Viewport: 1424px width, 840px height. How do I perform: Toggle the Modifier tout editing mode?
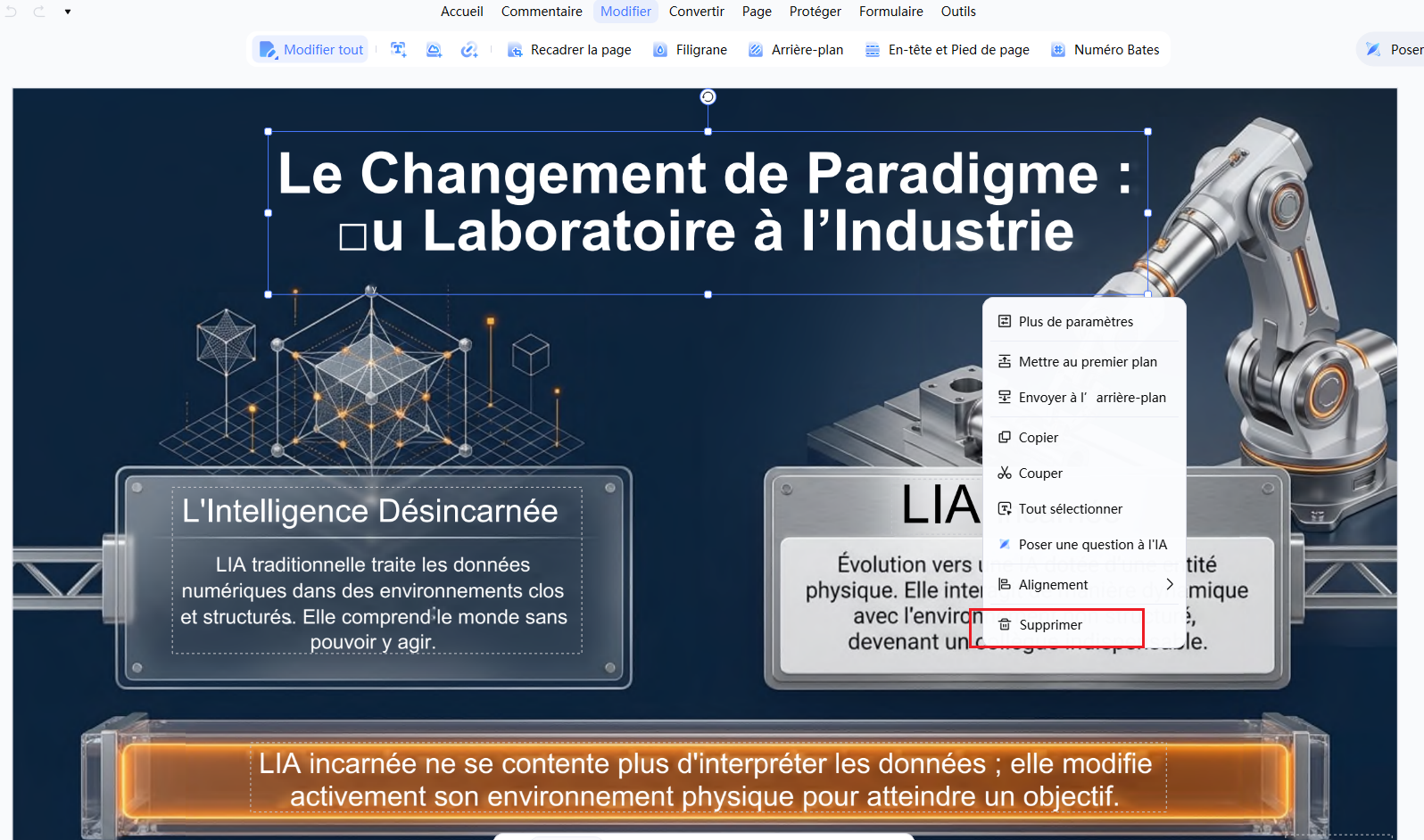311,50
